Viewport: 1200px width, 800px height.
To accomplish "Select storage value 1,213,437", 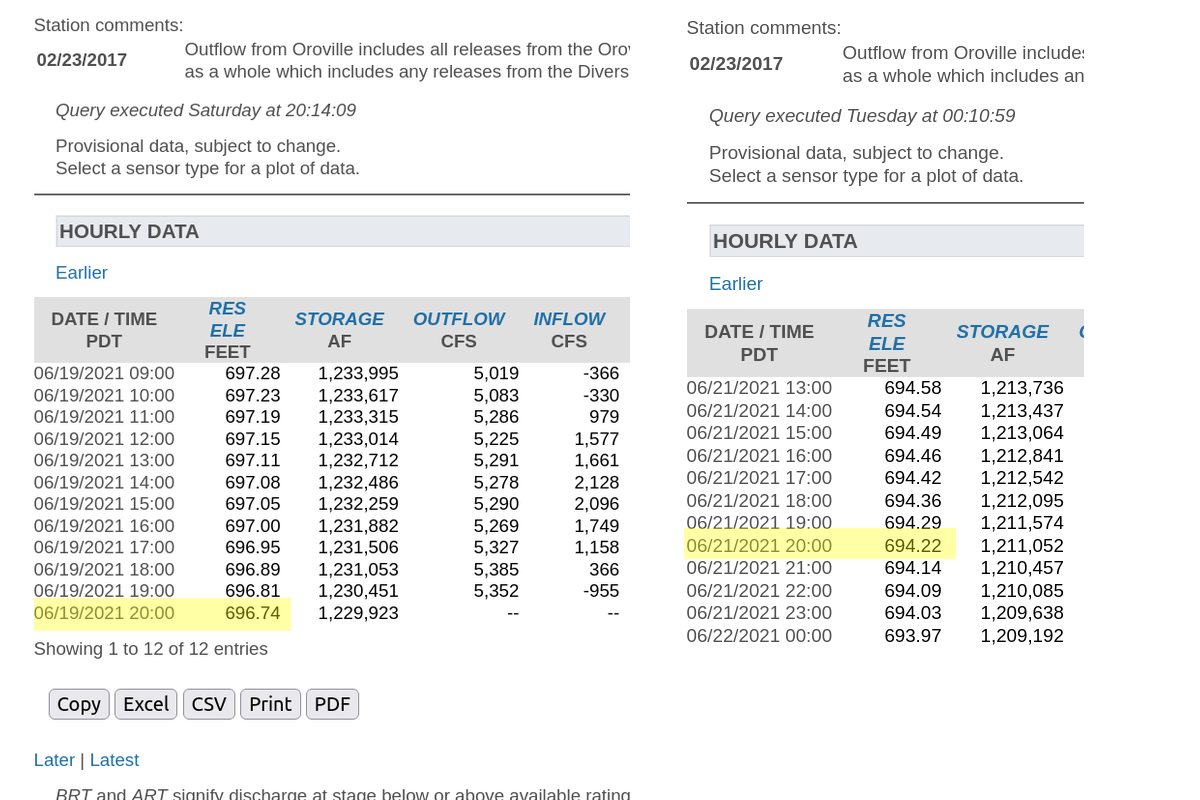I will coord(1022,411).
